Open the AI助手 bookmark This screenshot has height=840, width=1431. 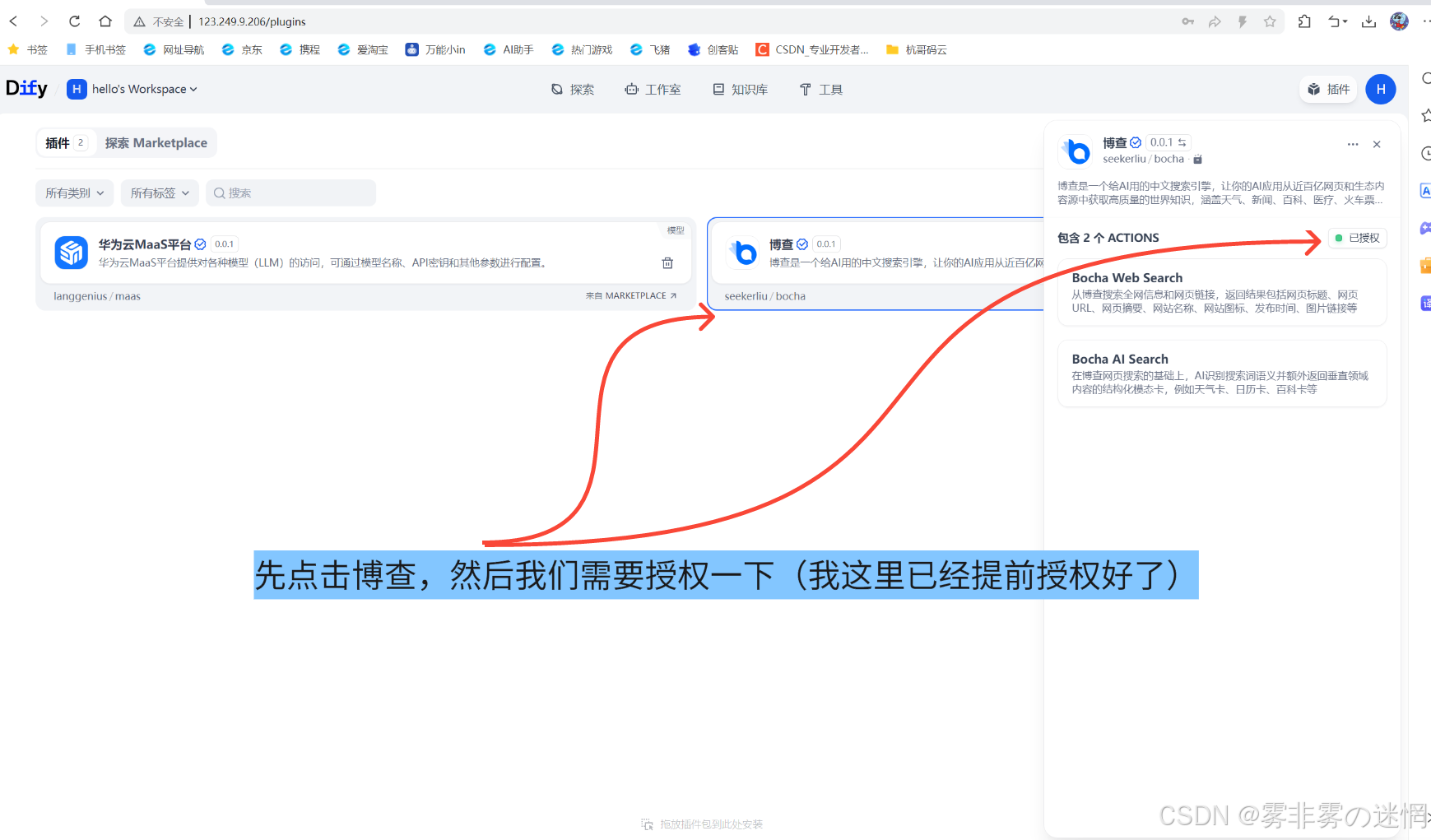pyautogui.click(x=509, y=49)
